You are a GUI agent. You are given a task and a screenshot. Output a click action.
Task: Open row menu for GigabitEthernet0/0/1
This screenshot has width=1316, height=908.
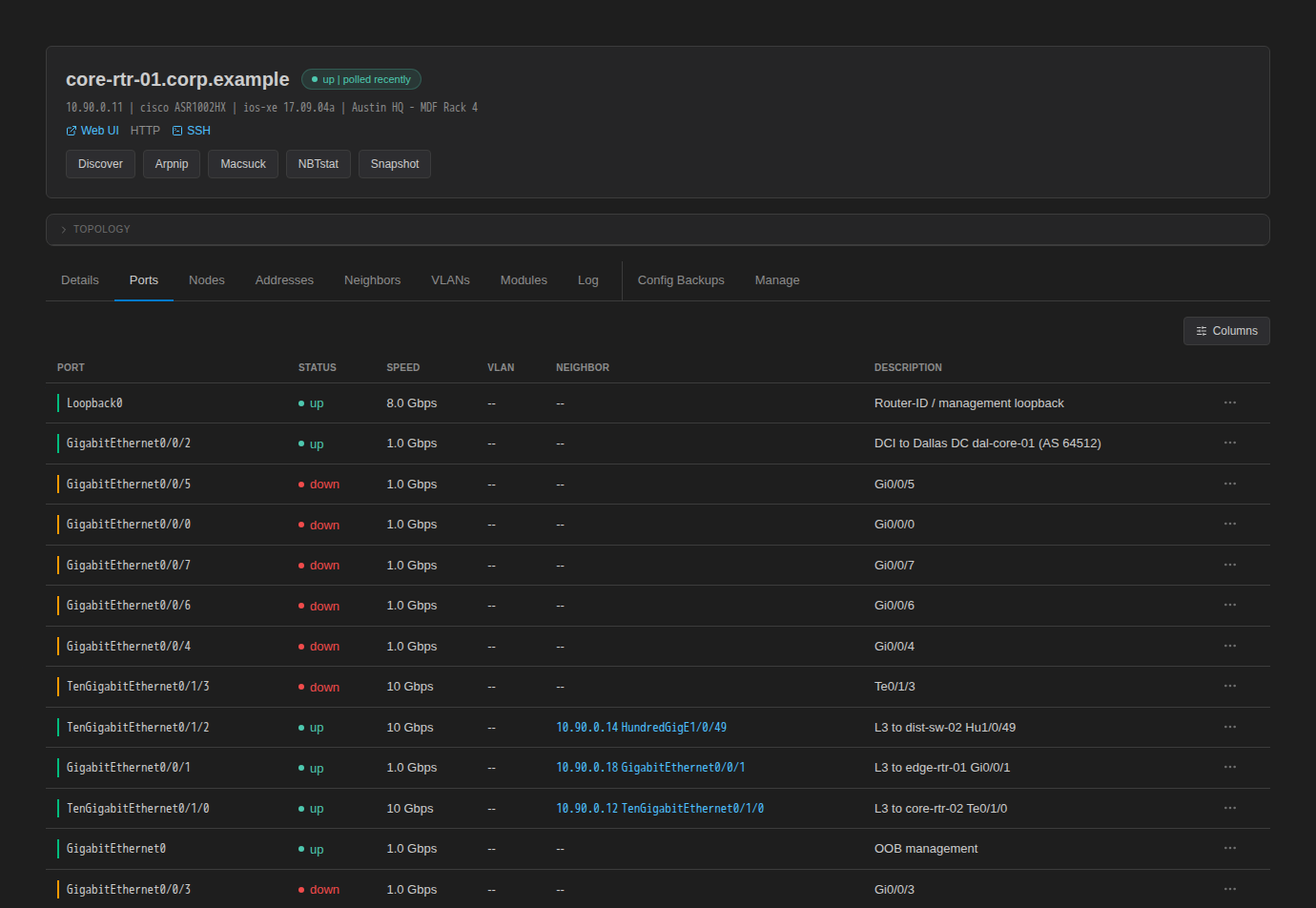tap(1230, 767)
